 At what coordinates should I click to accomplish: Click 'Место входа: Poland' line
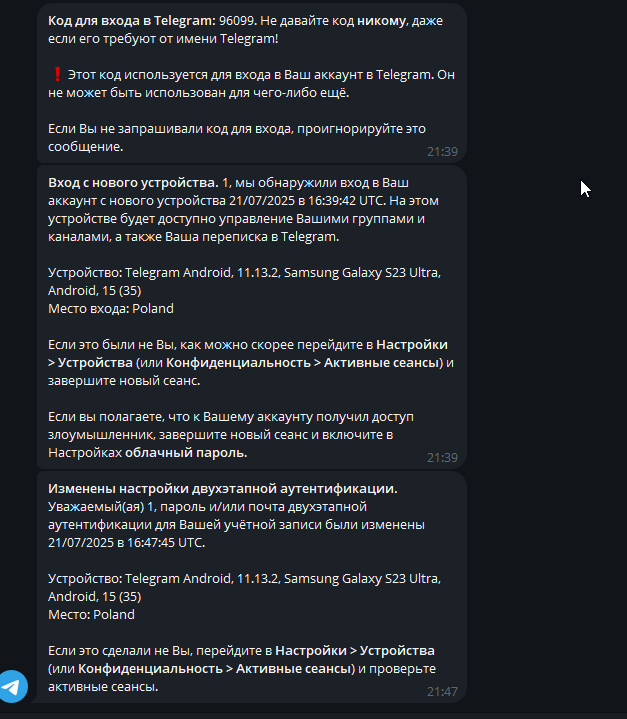(x=111, y=309)
